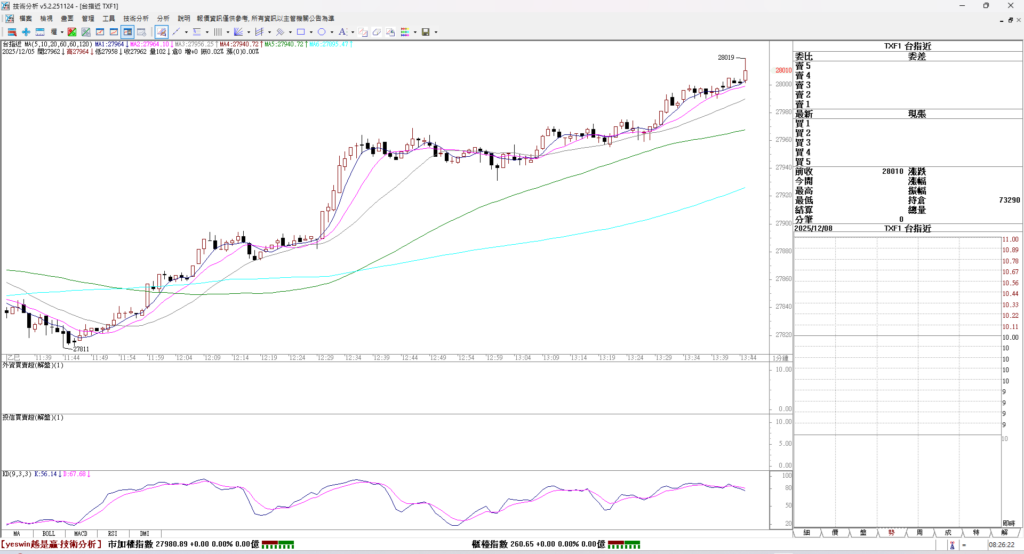1024x554 pixels.
Task: Open dropdown arrow beside rectangle tool
Action: [x=311, y=32]
